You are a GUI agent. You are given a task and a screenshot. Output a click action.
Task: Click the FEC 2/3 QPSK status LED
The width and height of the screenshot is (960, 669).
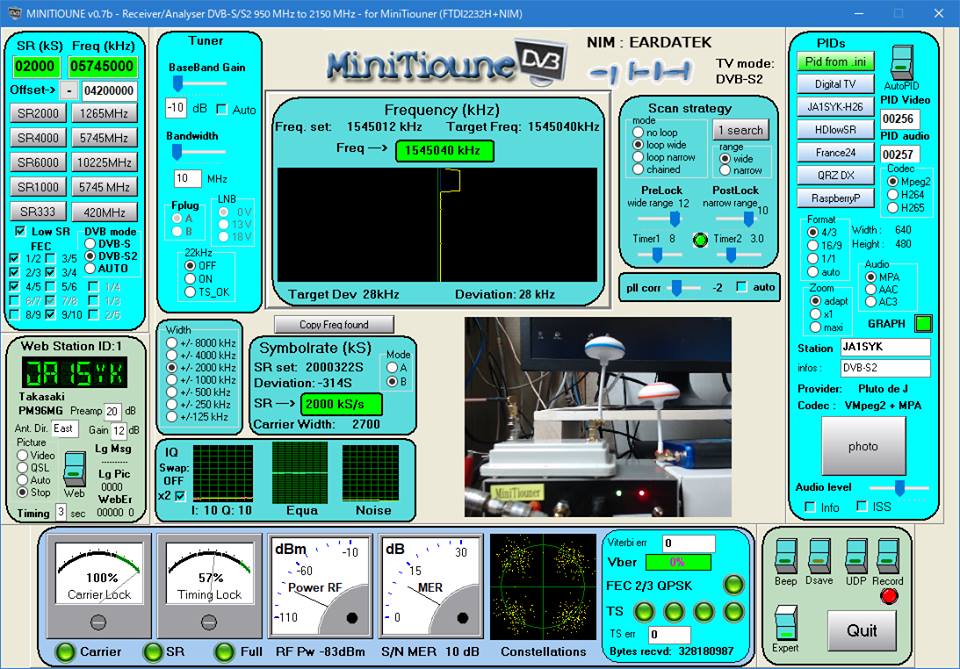pos(733,585)
